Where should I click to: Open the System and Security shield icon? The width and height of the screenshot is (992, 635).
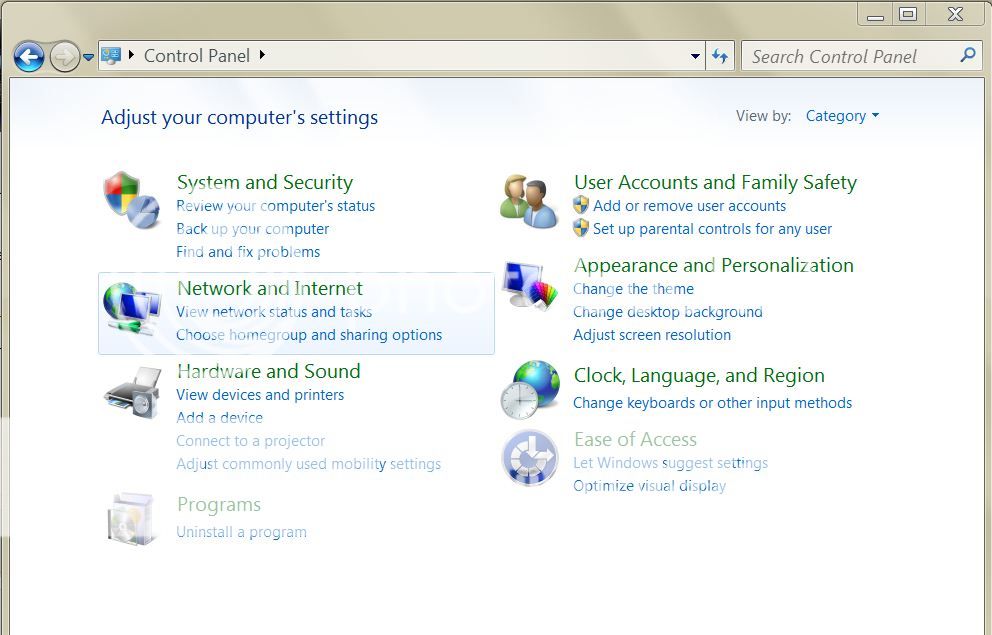[x=132, y=200]
